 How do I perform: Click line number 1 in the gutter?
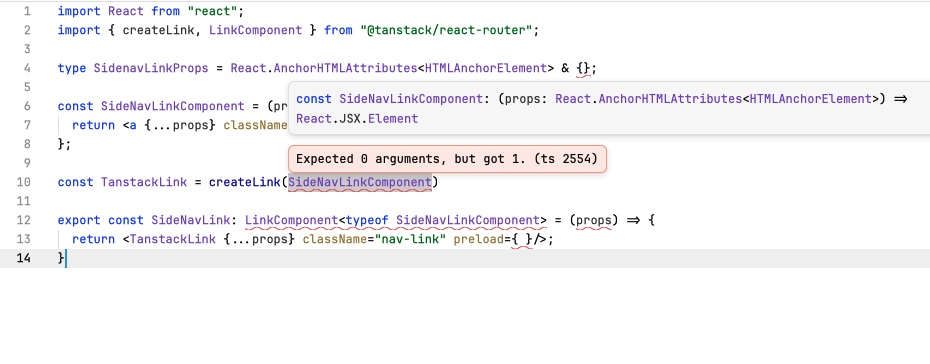(26, 11)
